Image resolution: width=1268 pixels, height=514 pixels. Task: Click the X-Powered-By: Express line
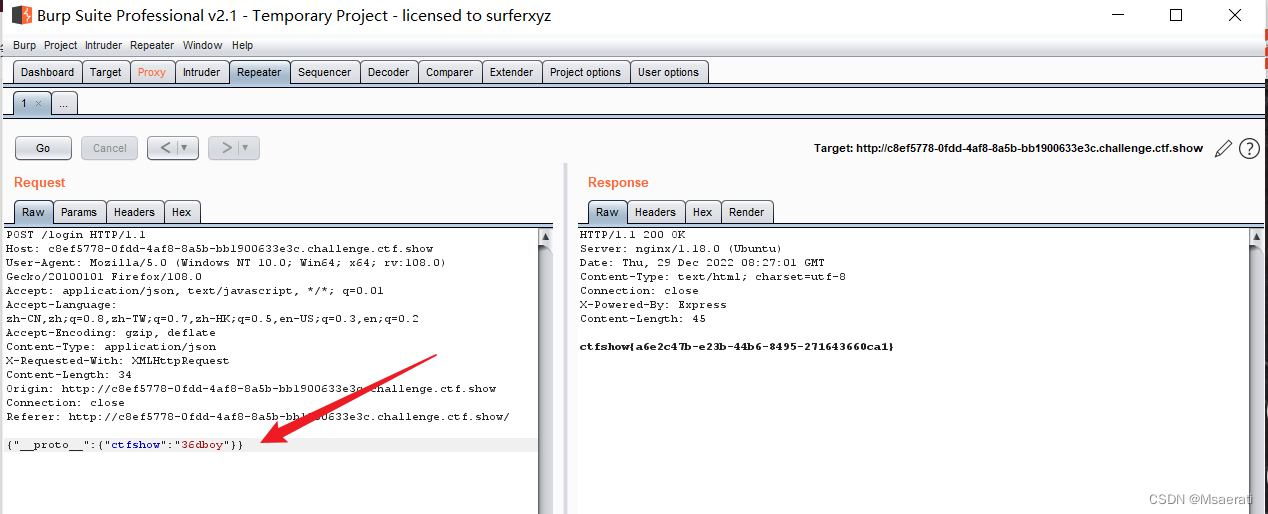653,305
